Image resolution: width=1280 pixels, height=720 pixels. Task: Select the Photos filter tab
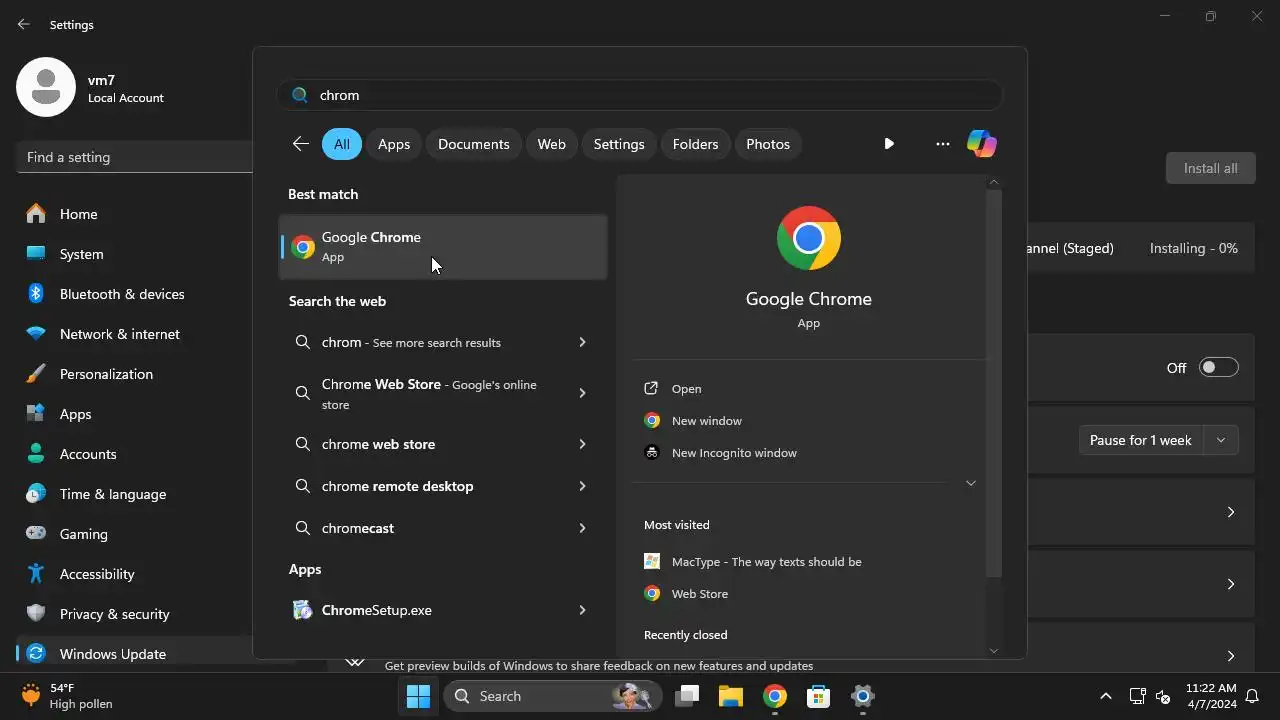pyautogui.click(x=768, y=144)
